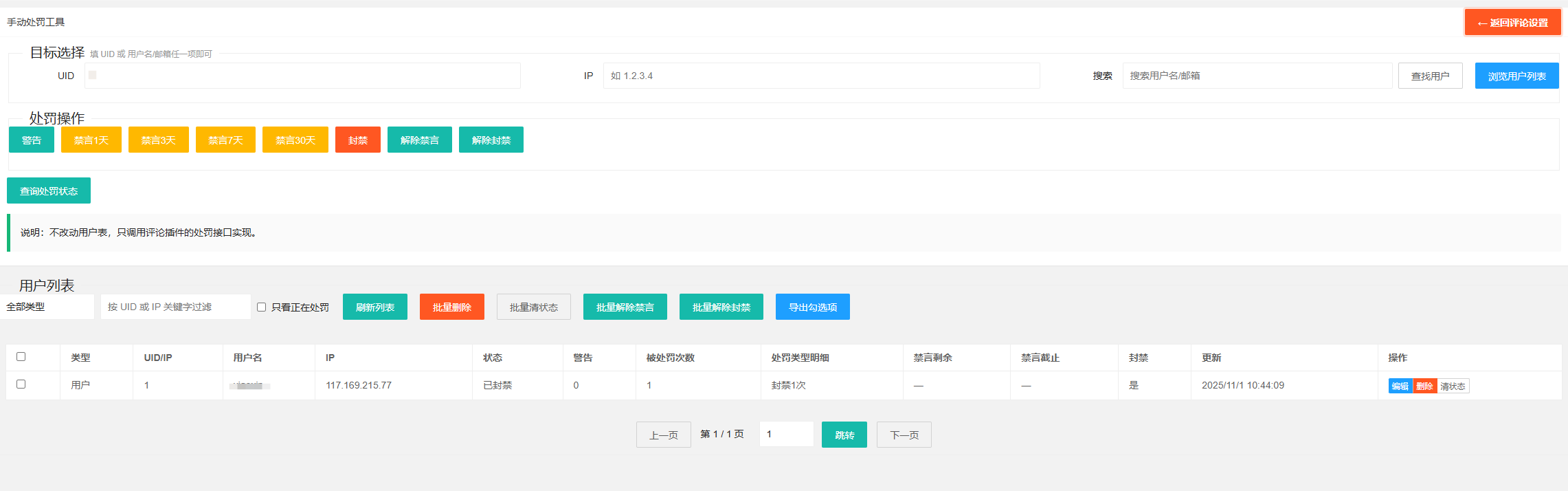The height and width of the screenshot is (491, 1568).
Task: Click the 返回评论设置 button
Action: click(1512, 23)
